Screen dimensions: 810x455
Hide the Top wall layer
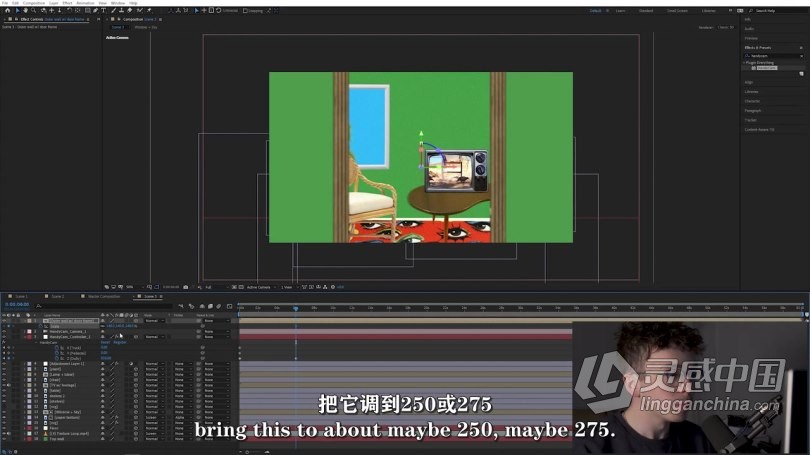click(4, 439)
